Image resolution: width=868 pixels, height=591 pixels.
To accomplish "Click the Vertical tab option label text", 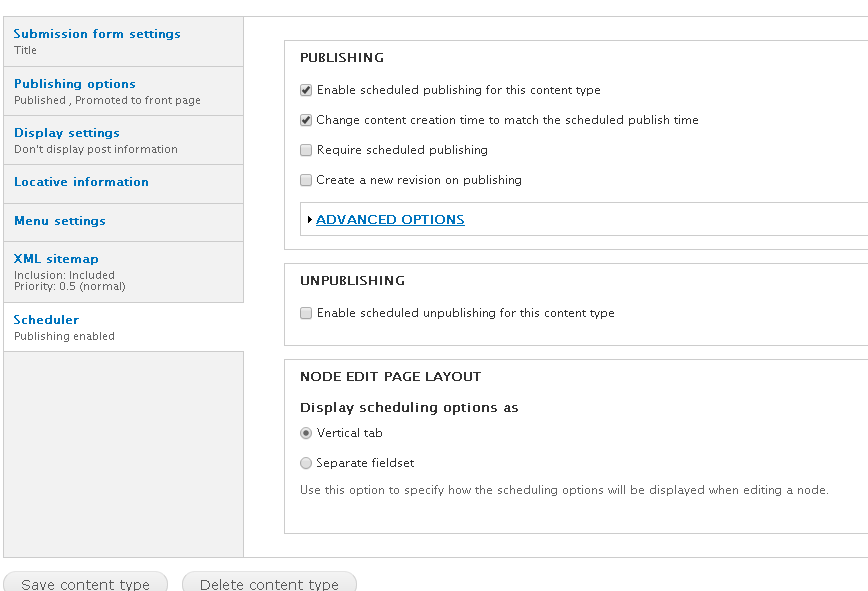I will point(349,433).
